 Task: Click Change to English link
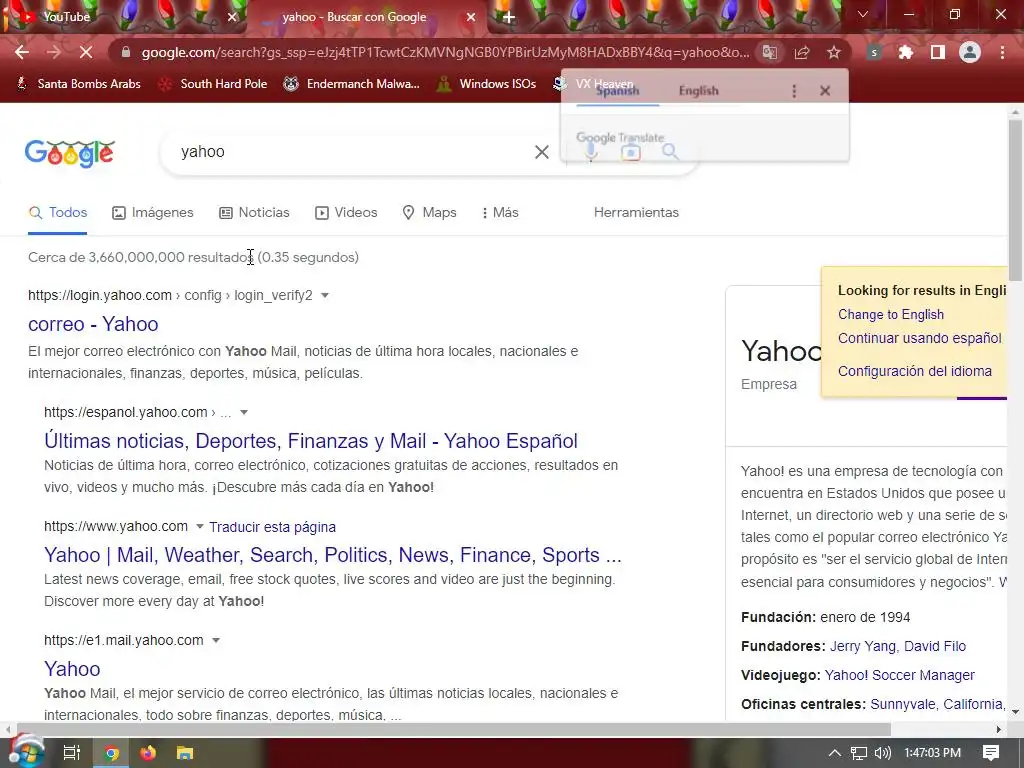[891, 315]
